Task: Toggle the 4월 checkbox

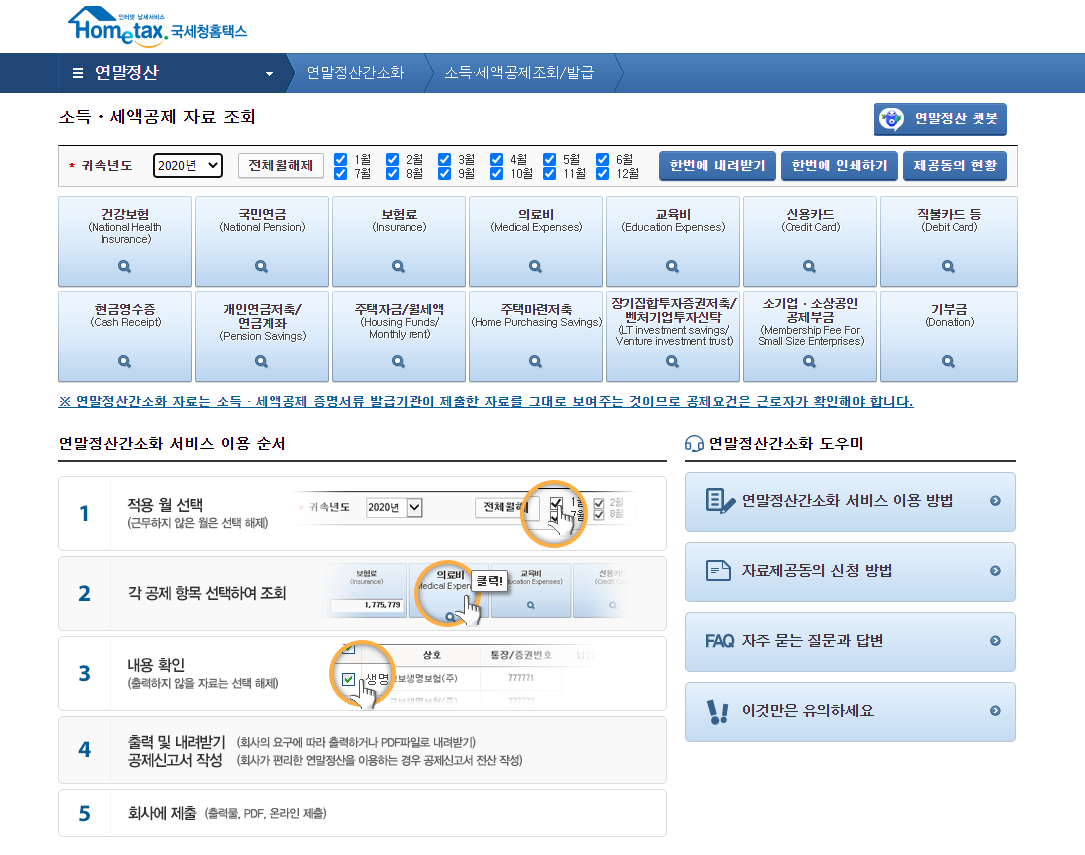Action: (x=496, y=159)
